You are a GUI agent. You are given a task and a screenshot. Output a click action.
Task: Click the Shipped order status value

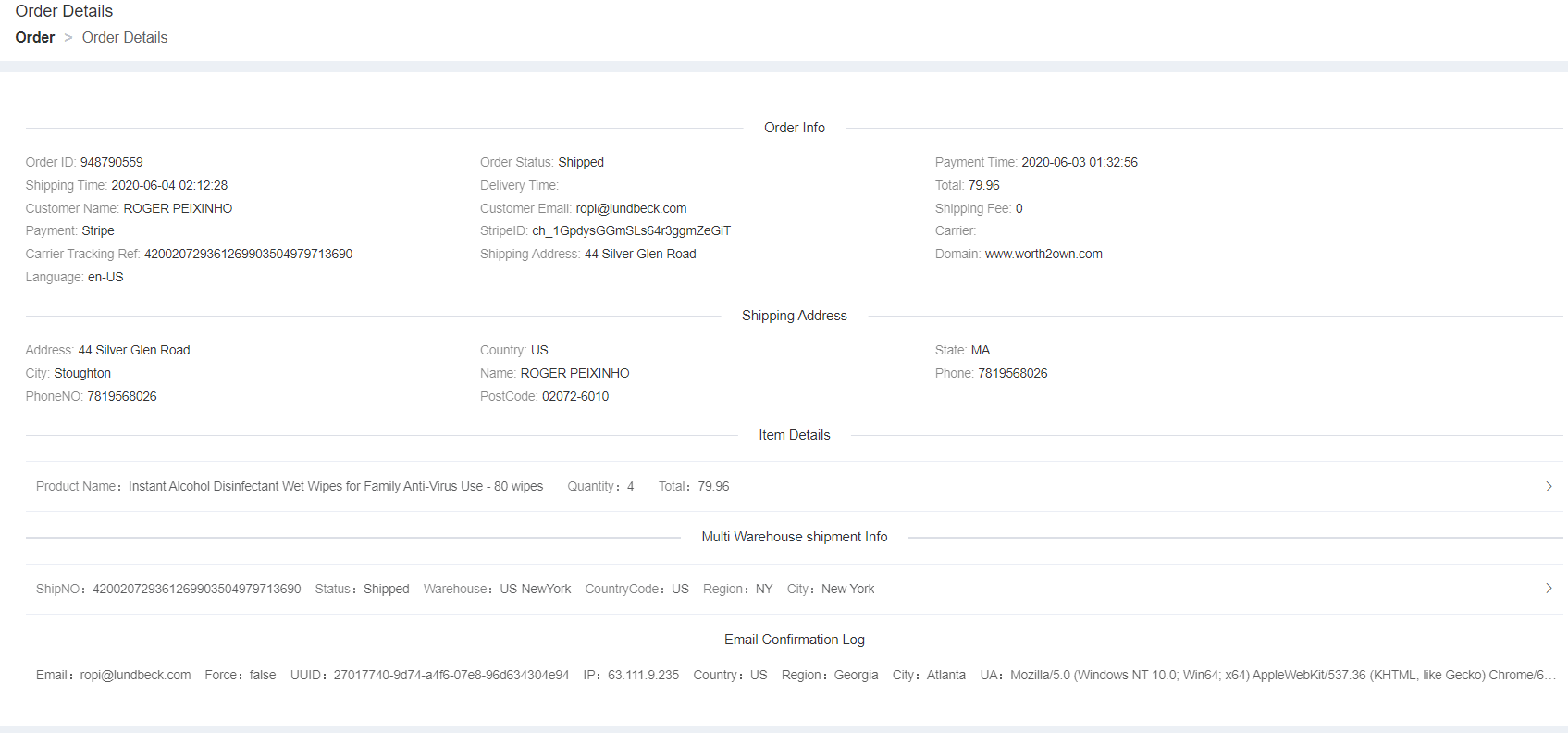[x=581, y=162]
